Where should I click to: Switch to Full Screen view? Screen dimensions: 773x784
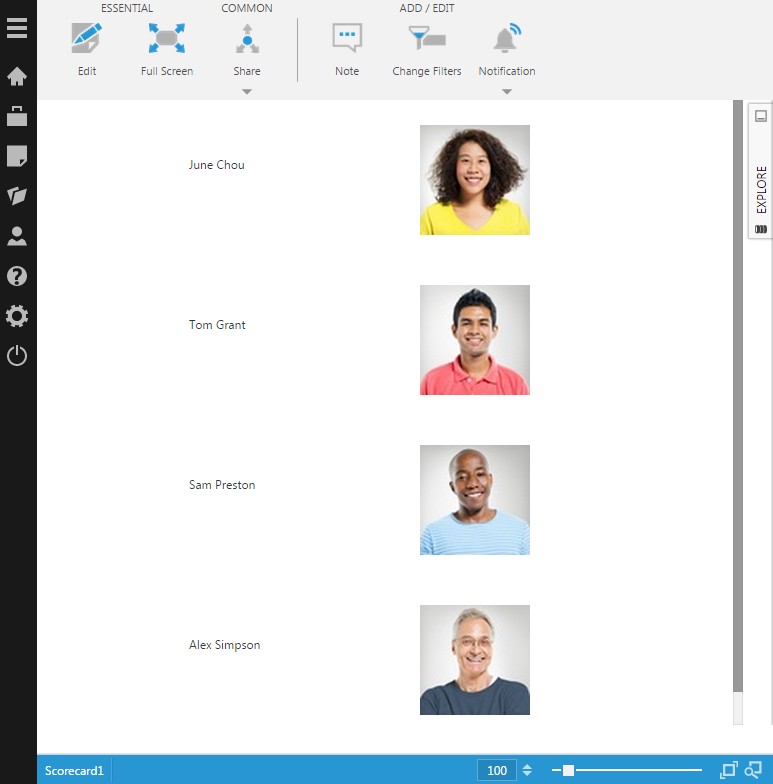(167, 49)
